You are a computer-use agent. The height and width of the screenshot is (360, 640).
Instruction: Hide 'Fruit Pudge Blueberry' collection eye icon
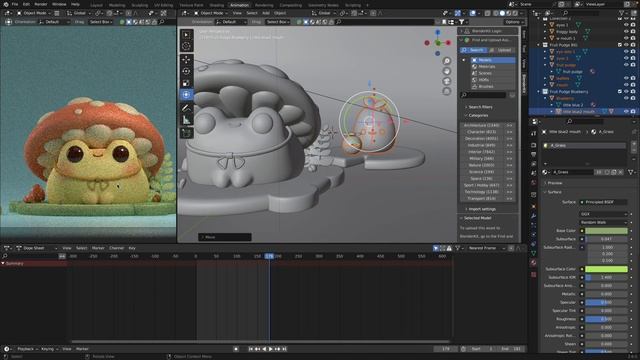coord(626,91)
